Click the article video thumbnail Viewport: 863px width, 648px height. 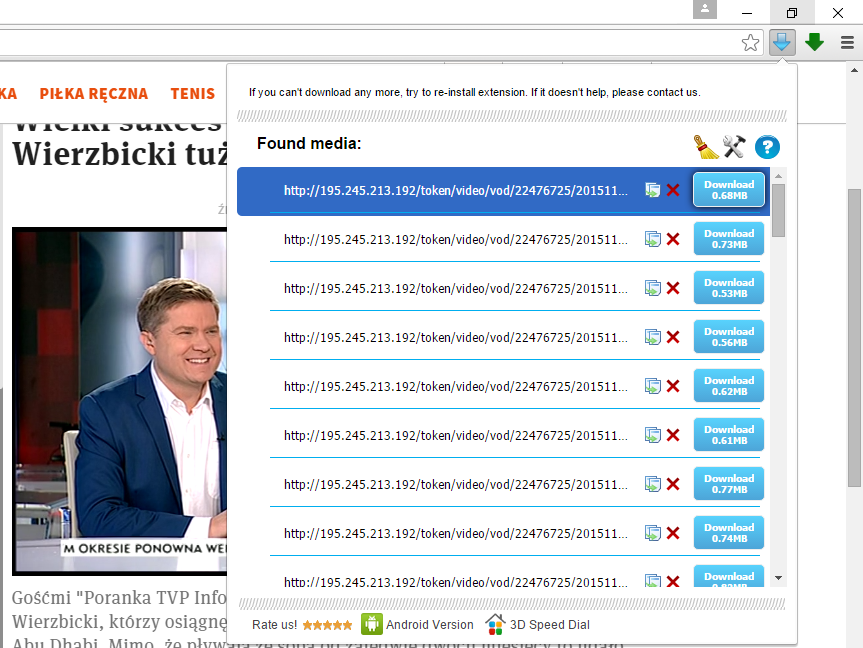coord(119,401)
